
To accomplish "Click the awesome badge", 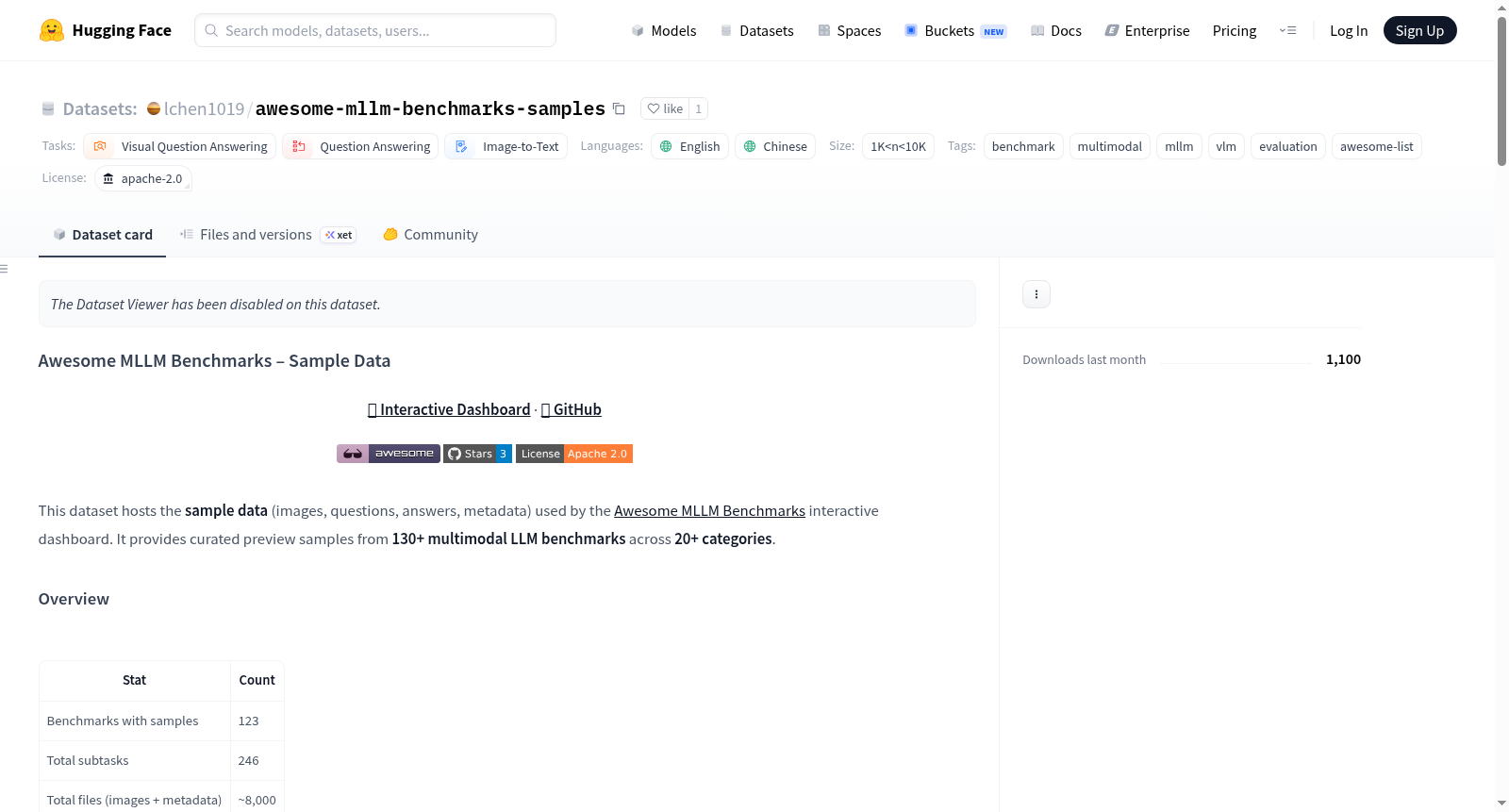I will click(389, 454).
